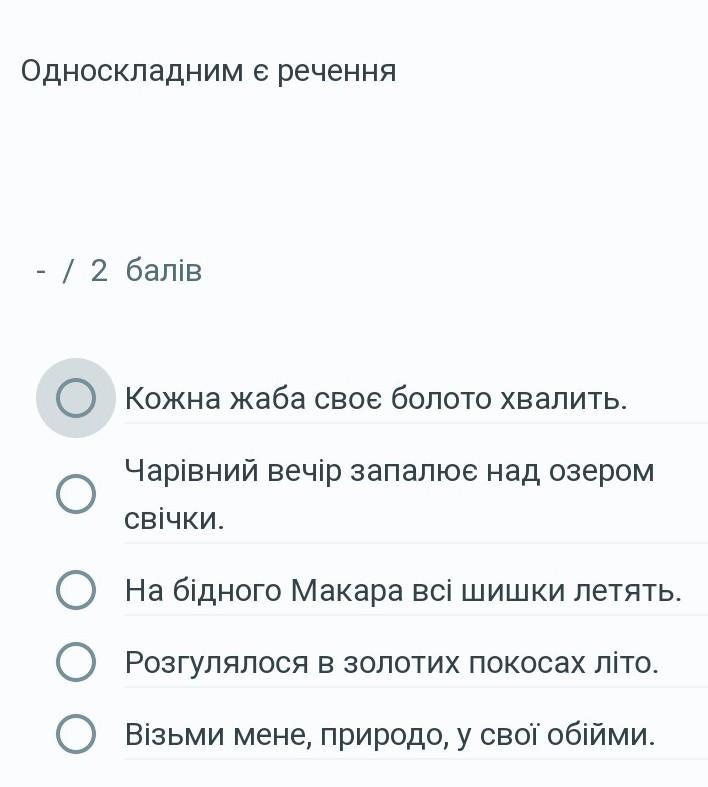This screenshot has height=787, width=708.
Task: Click the name "Макара" in the third answer
Action: pos(347,590)
